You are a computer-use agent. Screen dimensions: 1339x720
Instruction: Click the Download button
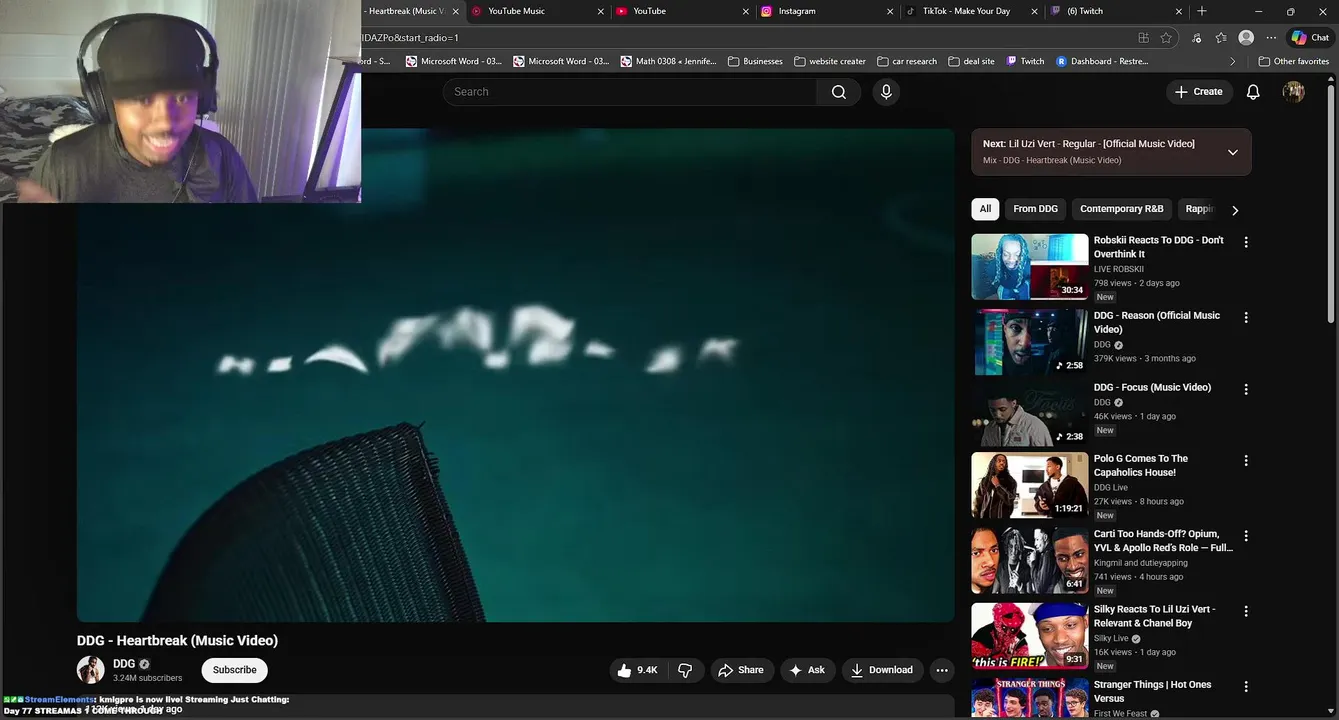tap(882, 670)
